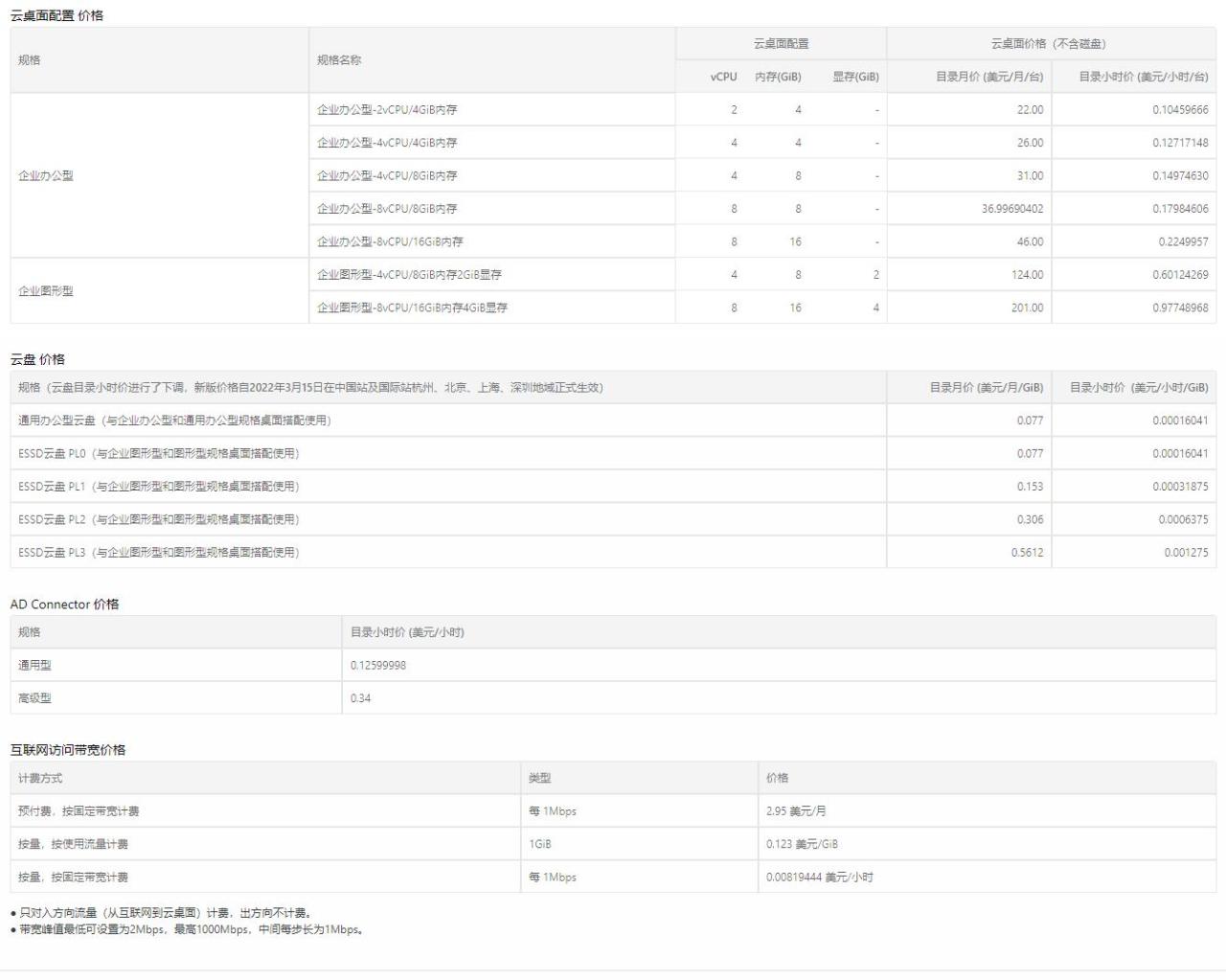Click the hourly price 0.60124269
Screen dimensions: 1226x980
[x=1180, y=275]
